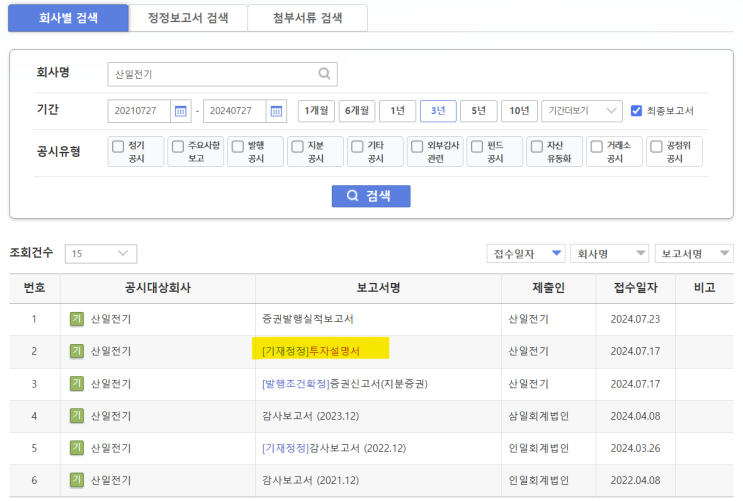Open the 기간더보기 dropdown
Image resolution: width=743 pixels, height=501 pixels.
582,111
